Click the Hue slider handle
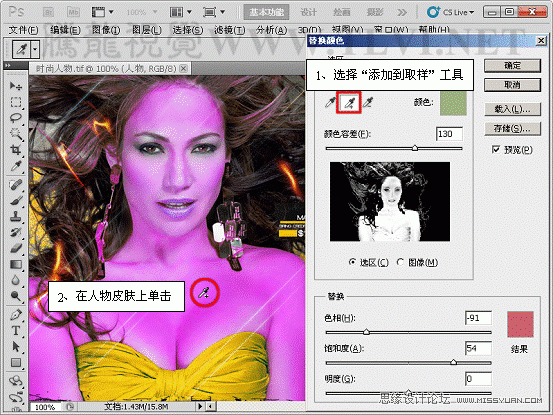This screenshot has width=553, height=415. point(366,332)
